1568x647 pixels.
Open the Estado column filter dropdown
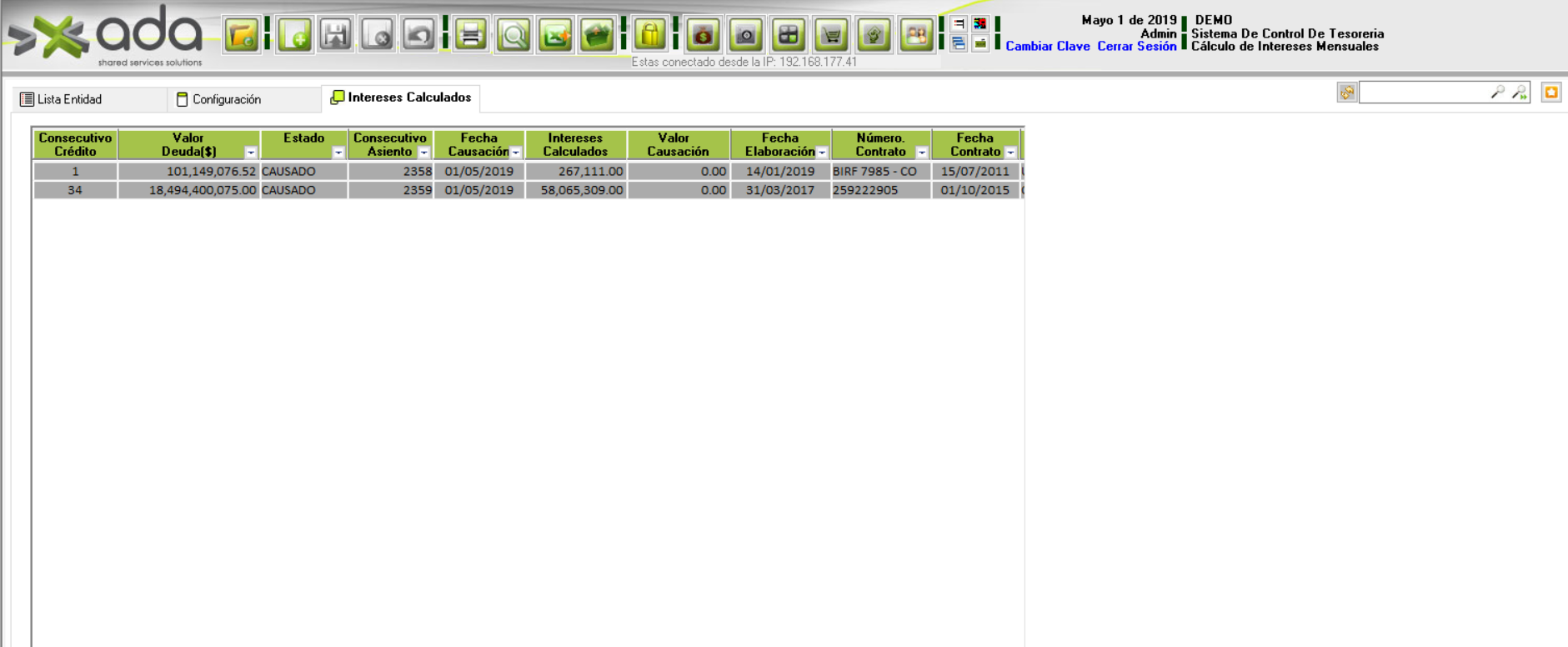click(x=338, y=153)
